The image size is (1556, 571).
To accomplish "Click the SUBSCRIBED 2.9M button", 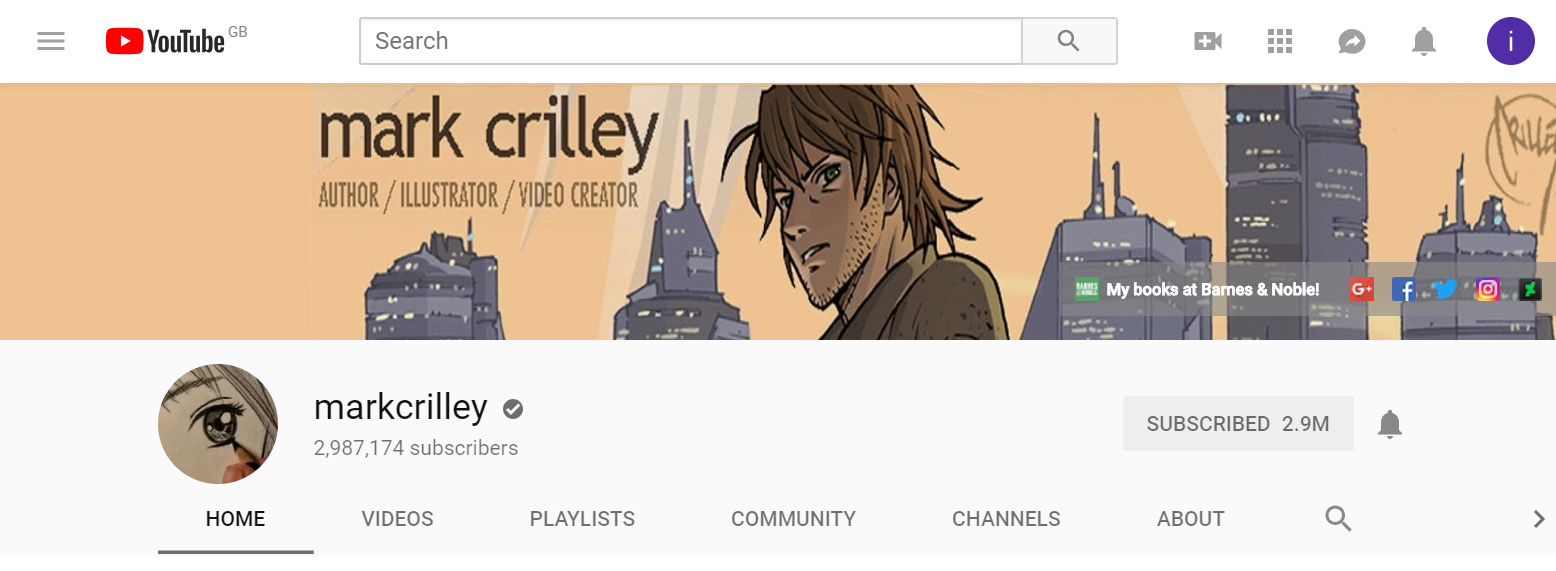I will (1238, 424).
